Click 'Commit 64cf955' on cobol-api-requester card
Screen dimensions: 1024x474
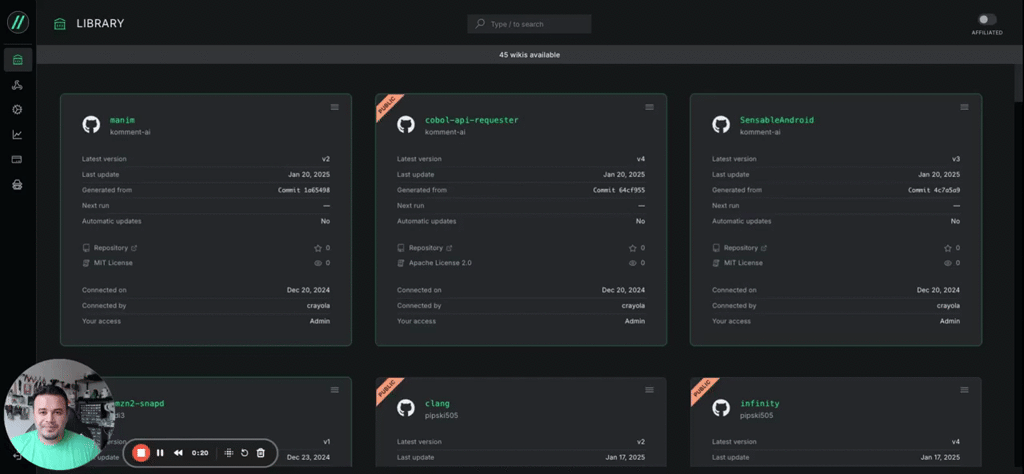click(x=619, y=190)
